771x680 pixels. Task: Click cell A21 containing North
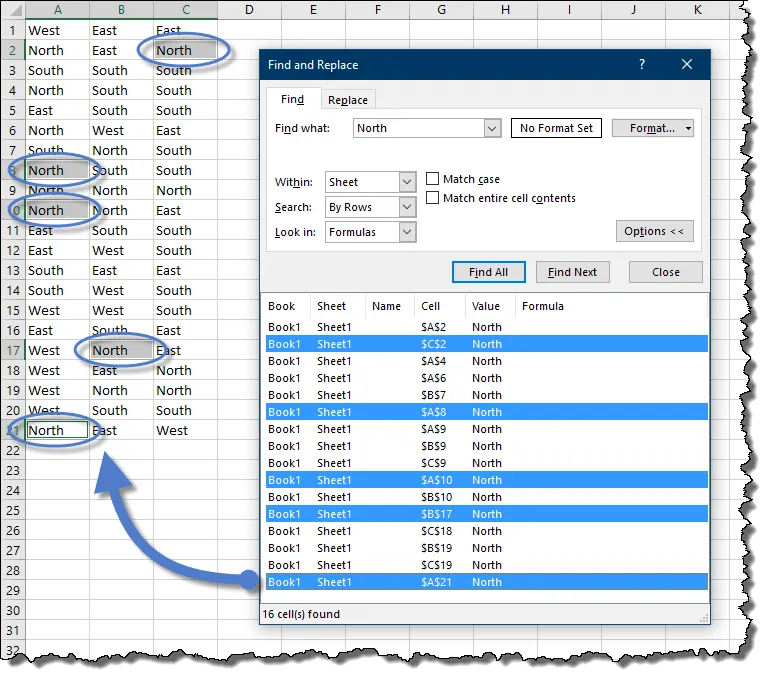tap(58, 430)
